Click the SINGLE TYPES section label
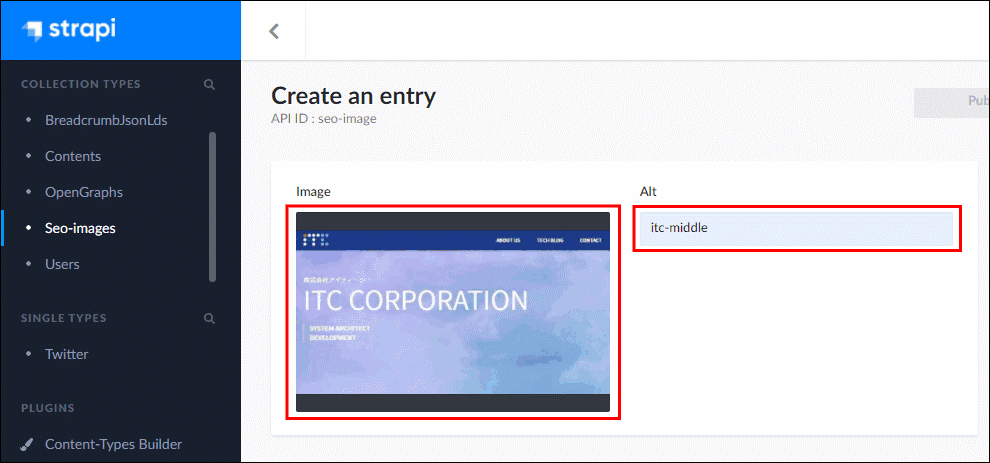Viewport: 990px width, 463px height. pyautogui.click(x=64, y=318)
